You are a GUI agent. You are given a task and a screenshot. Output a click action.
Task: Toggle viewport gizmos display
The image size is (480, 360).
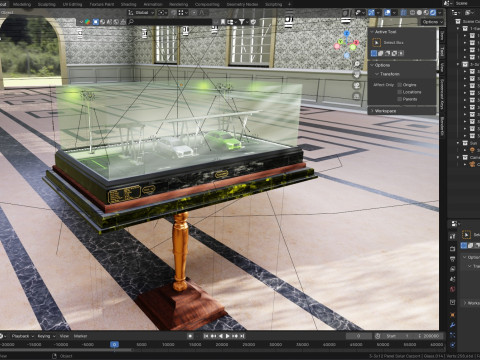371,13
